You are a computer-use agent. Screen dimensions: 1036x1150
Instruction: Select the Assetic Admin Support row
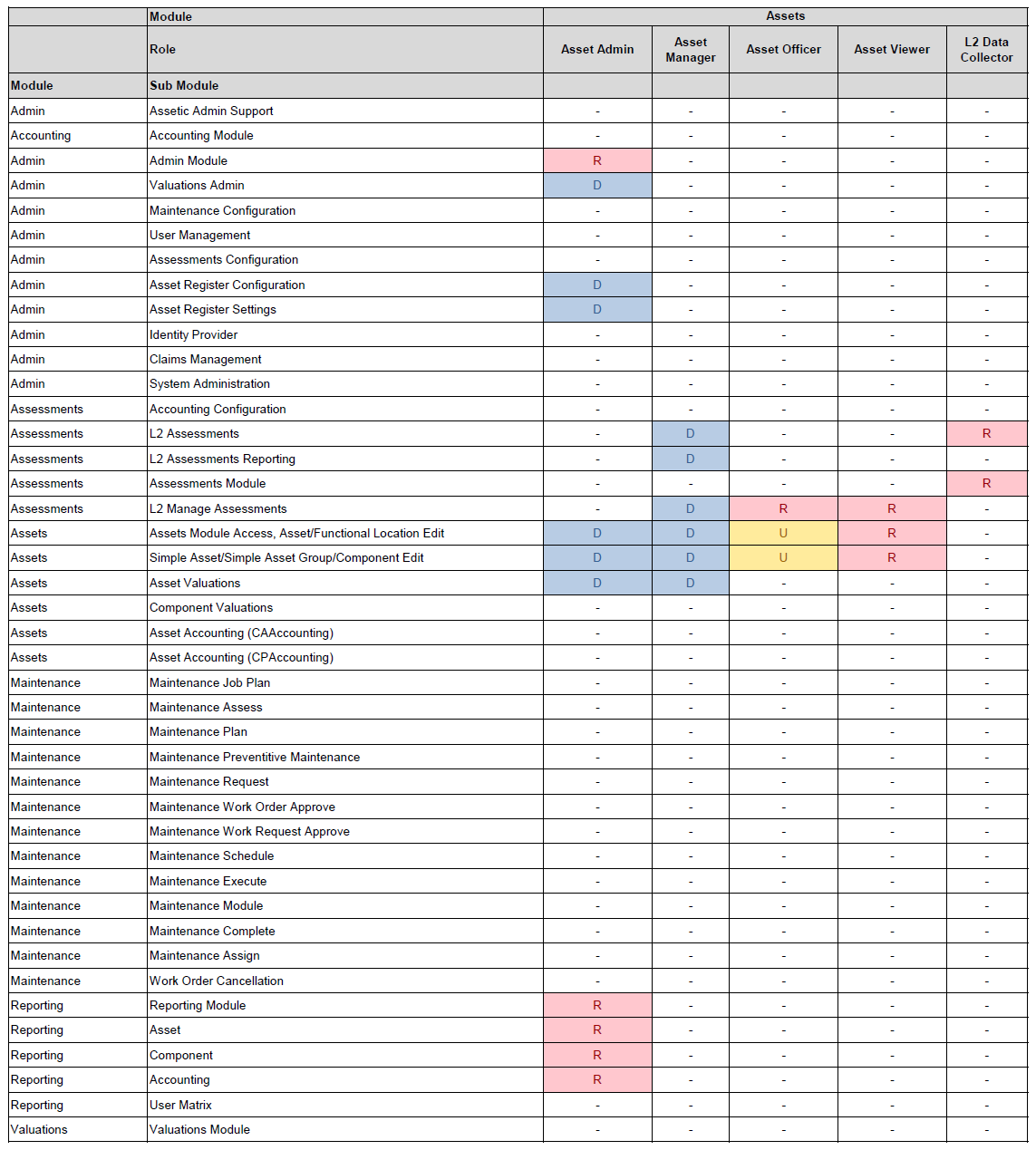518,111
